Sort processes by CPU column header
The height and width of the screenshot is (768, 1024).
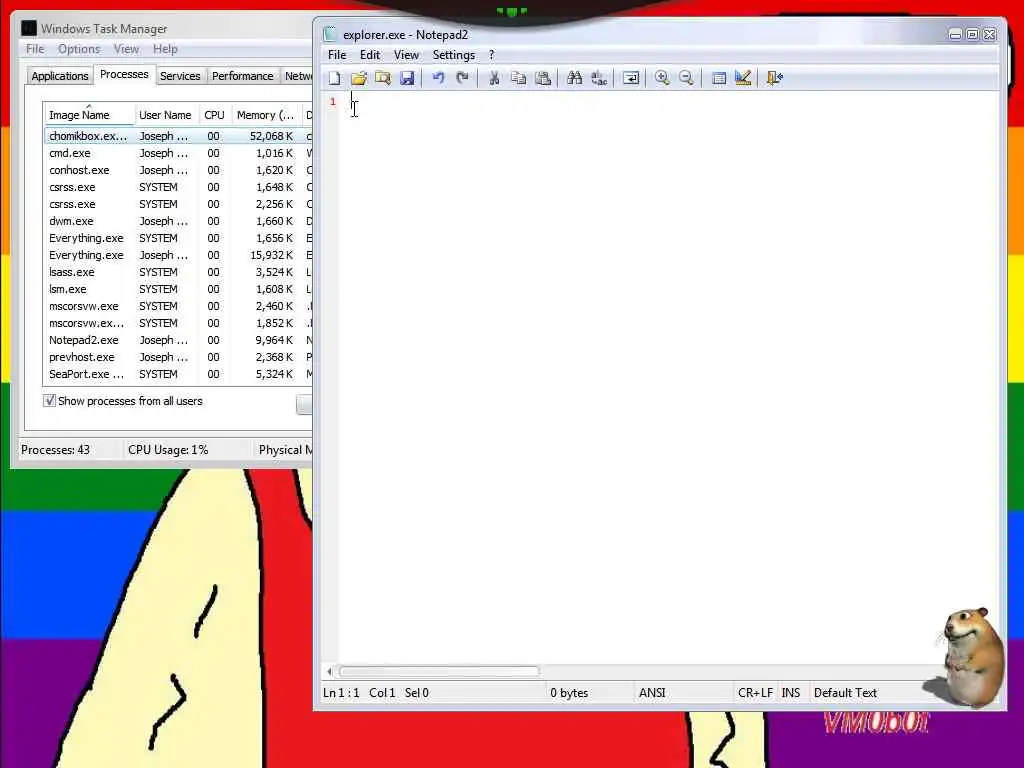(x=214, y=115)
